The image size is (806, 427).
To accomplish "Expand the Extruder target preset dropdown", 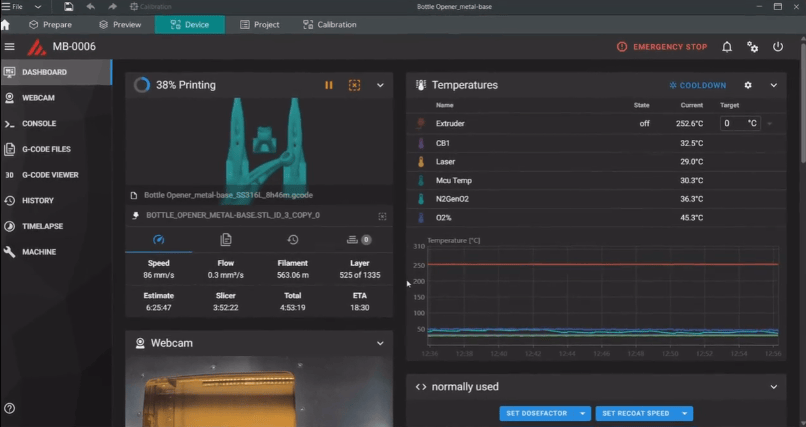I will (769, 124).
